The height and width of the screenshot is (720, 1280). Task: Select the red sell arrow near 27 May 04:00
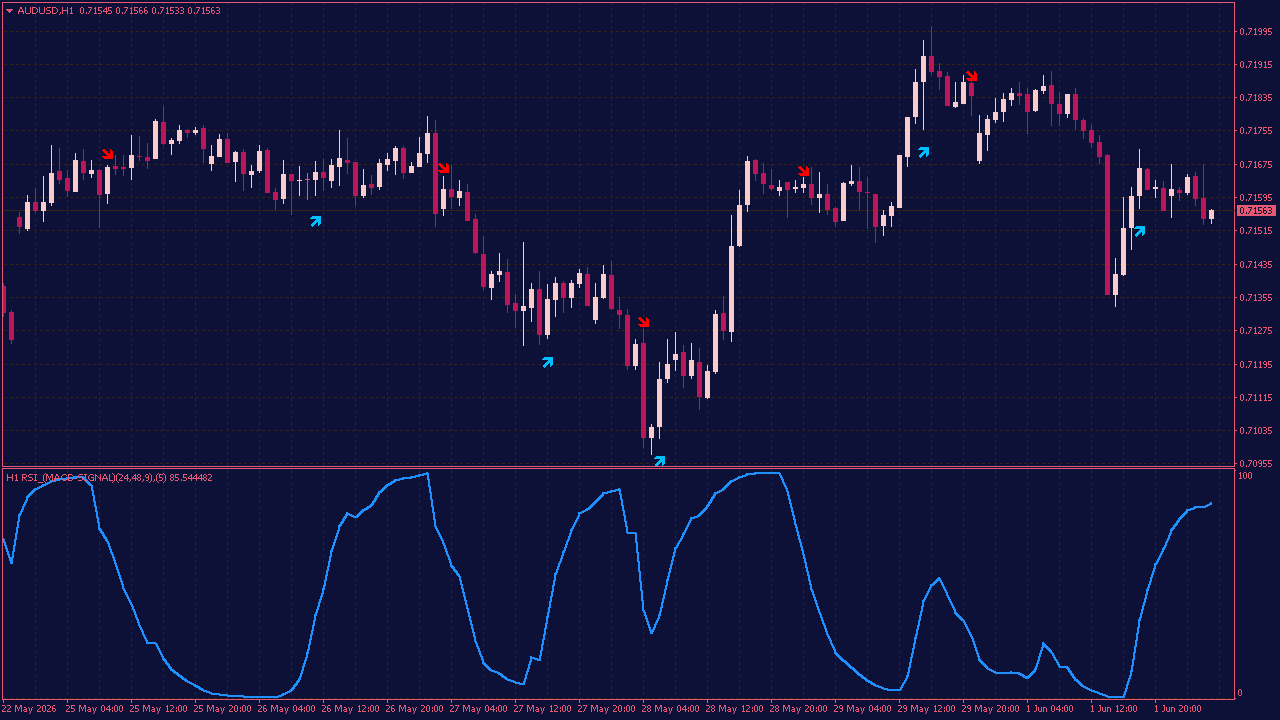[444, 168]
